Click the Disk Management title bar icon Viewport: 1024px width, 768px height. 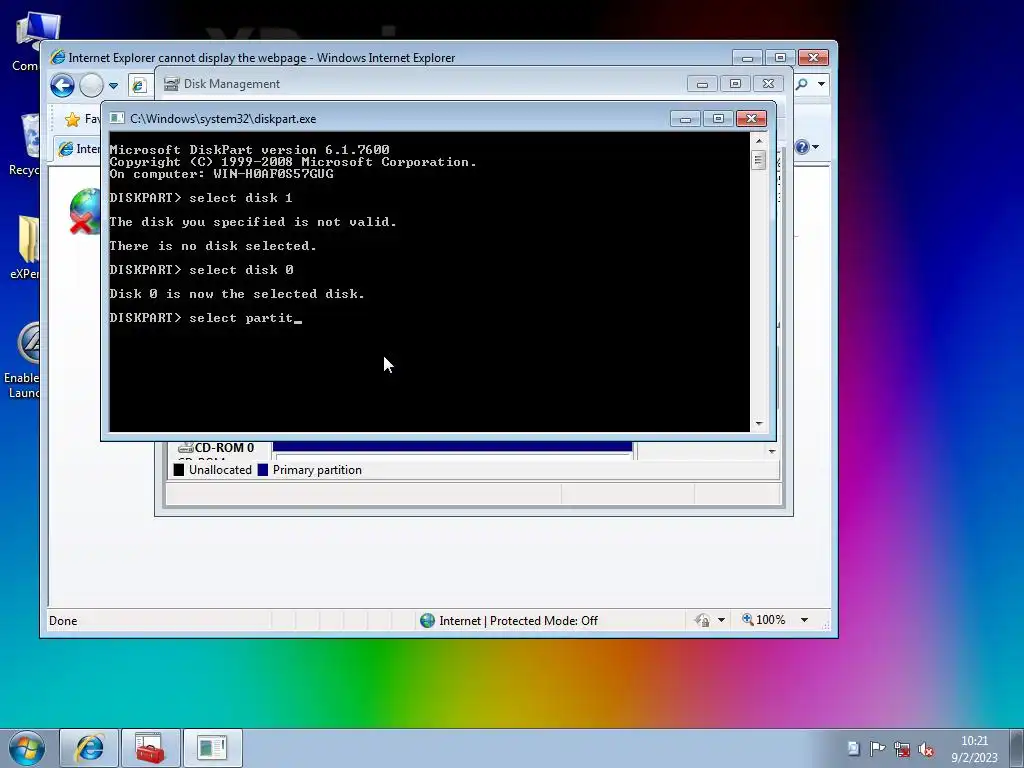click(171, 84)
